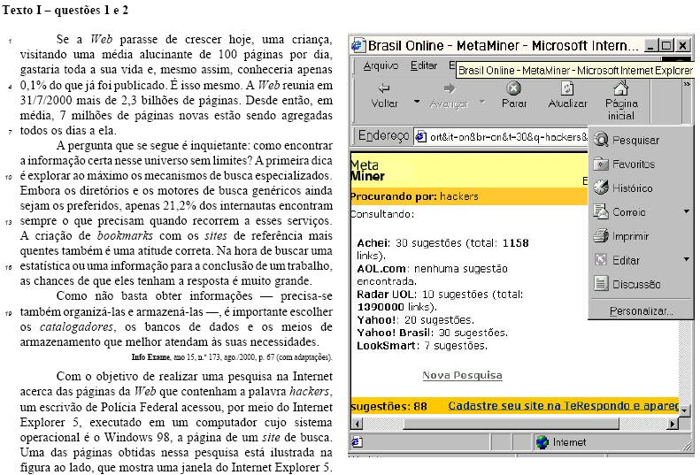Choose Personalizar... in the toolbar menu

[641, 311]
